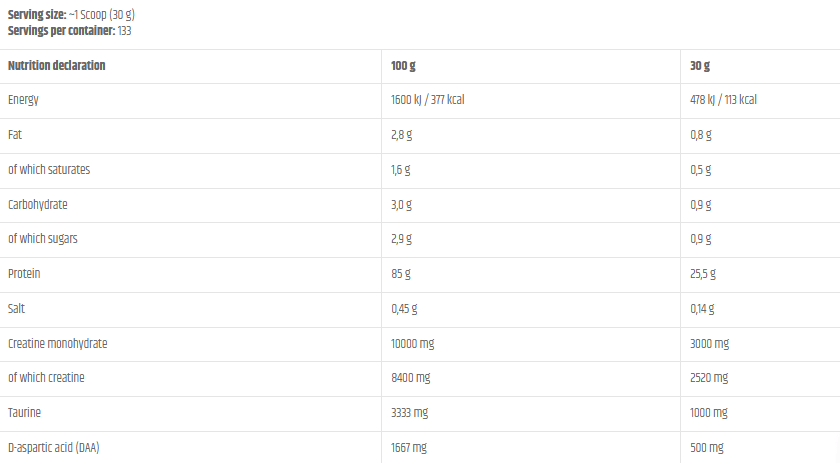Select the Taurine row label
Screen dimensions: 840x463
click(x=24, y=412)
